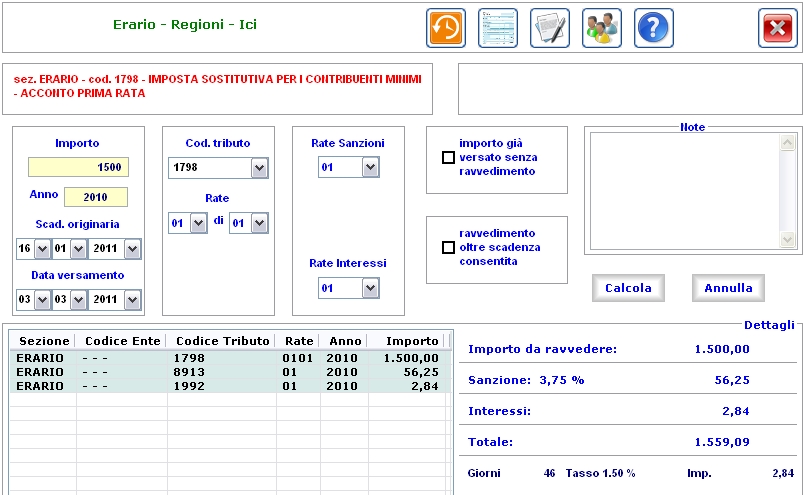Click the Calcola button
Viewport: 805px width, 495px height.
628,288
